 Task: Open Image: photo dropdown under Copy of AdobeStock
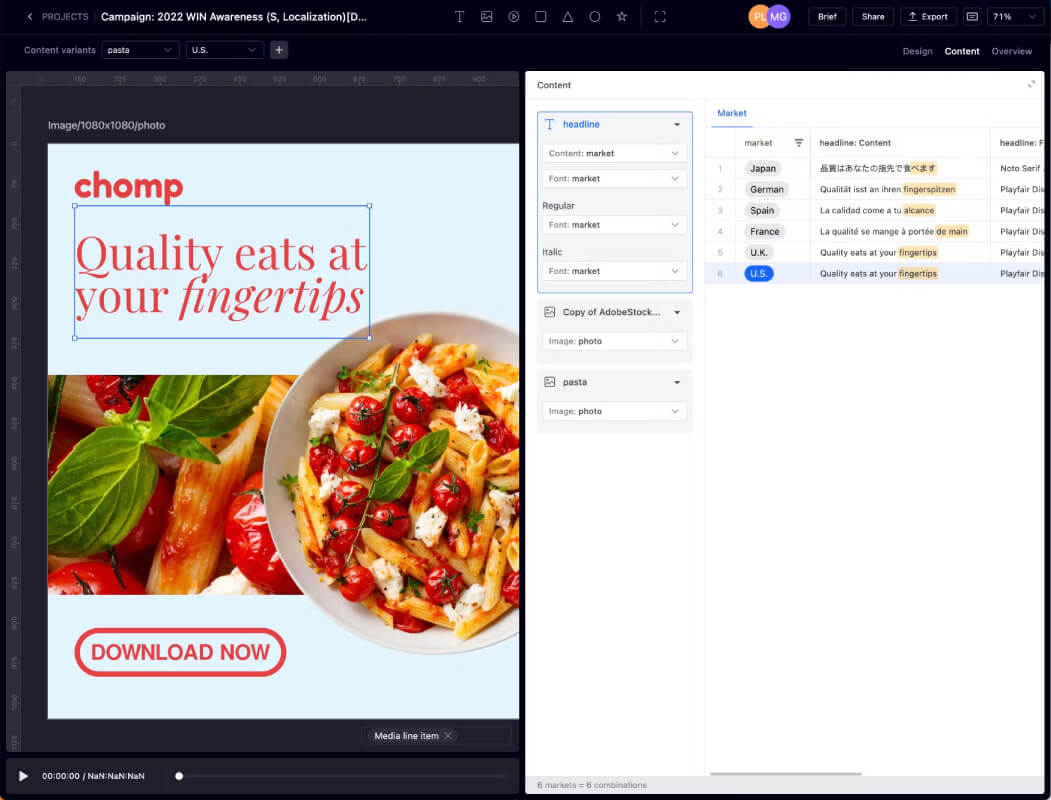click(614, 341)
